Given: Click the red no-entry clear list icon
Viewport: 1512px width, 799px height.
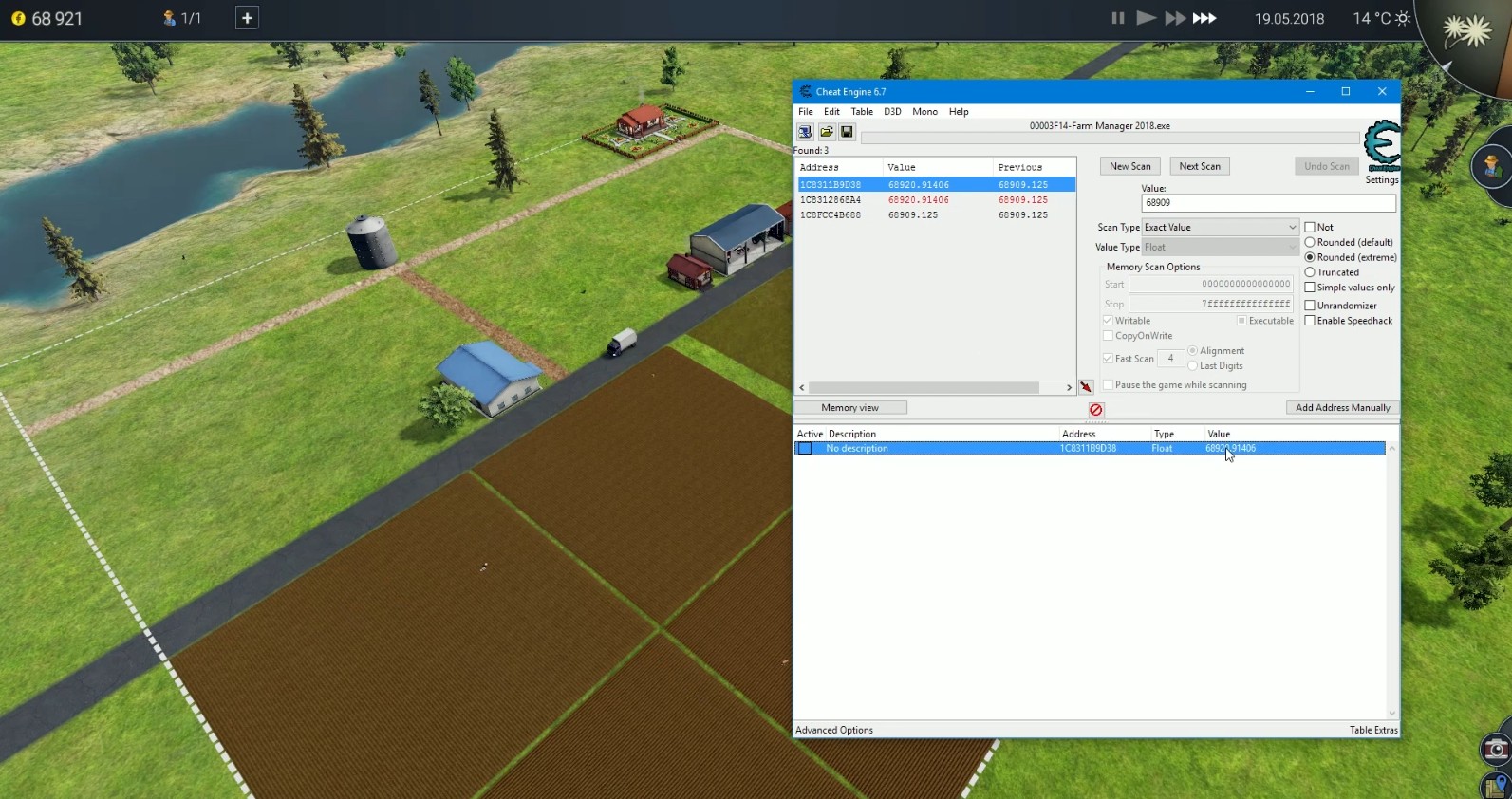Looking at the screenshot, I should [1096, 410].
